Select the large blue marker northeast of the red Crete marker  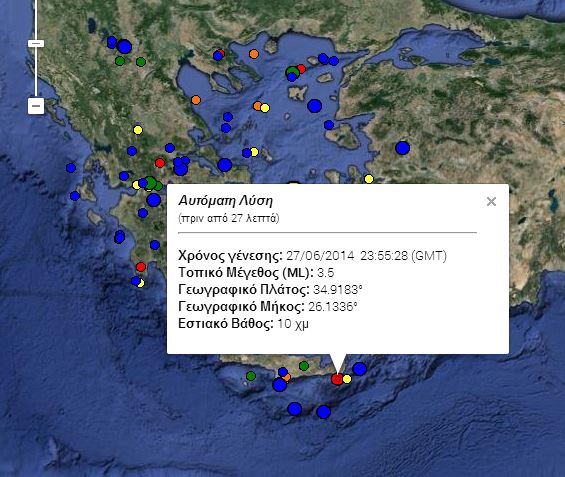(x=360, y=369)
